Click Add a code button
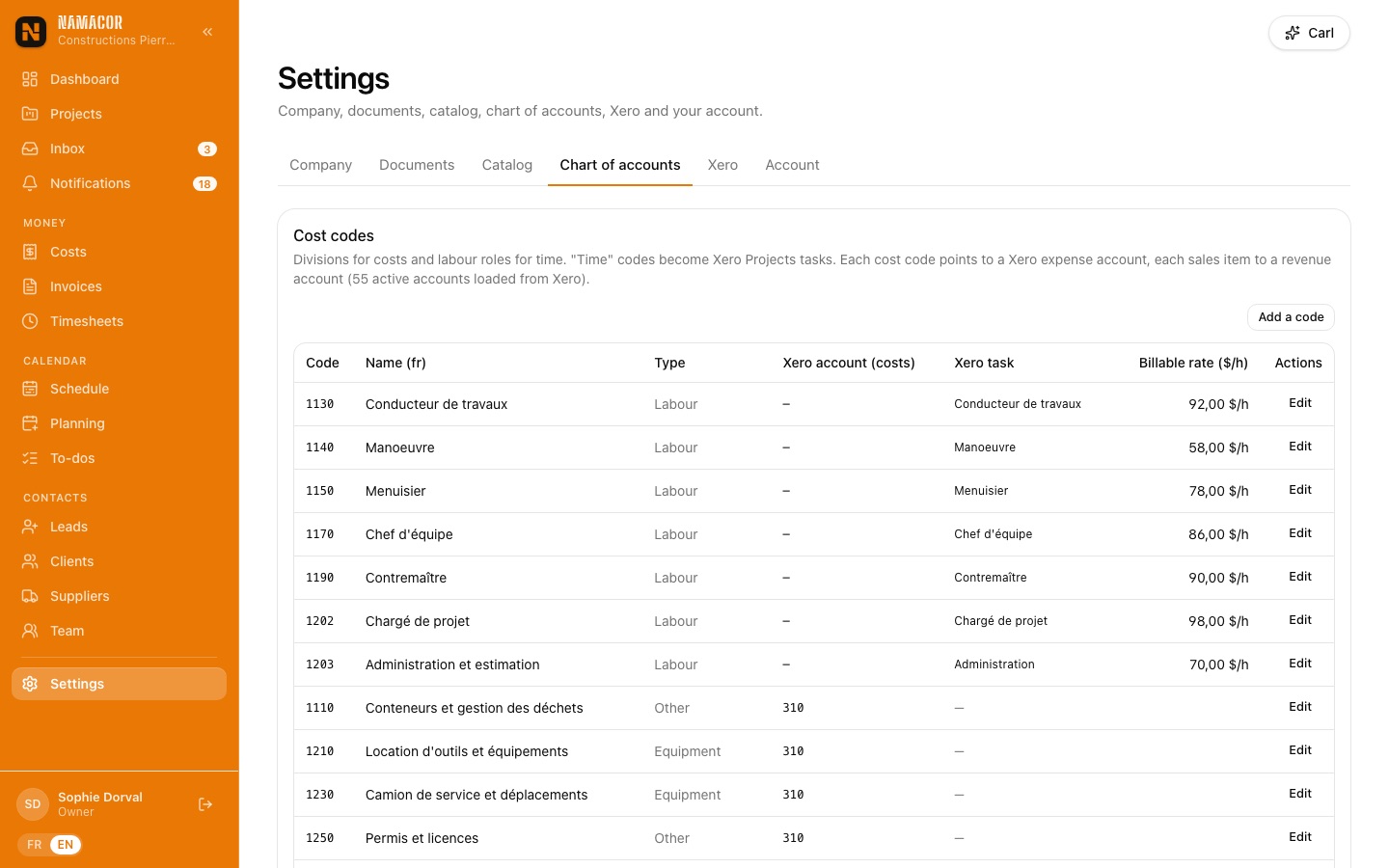1389x868 pixels. point(1291,317)
